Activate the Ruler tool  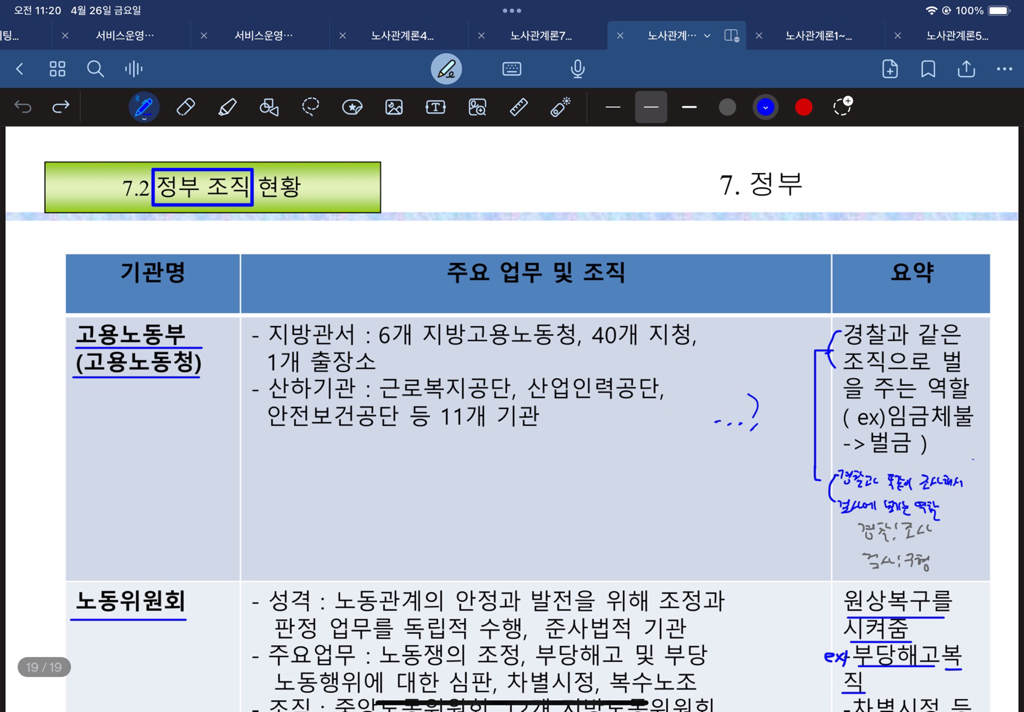point(518,107)
